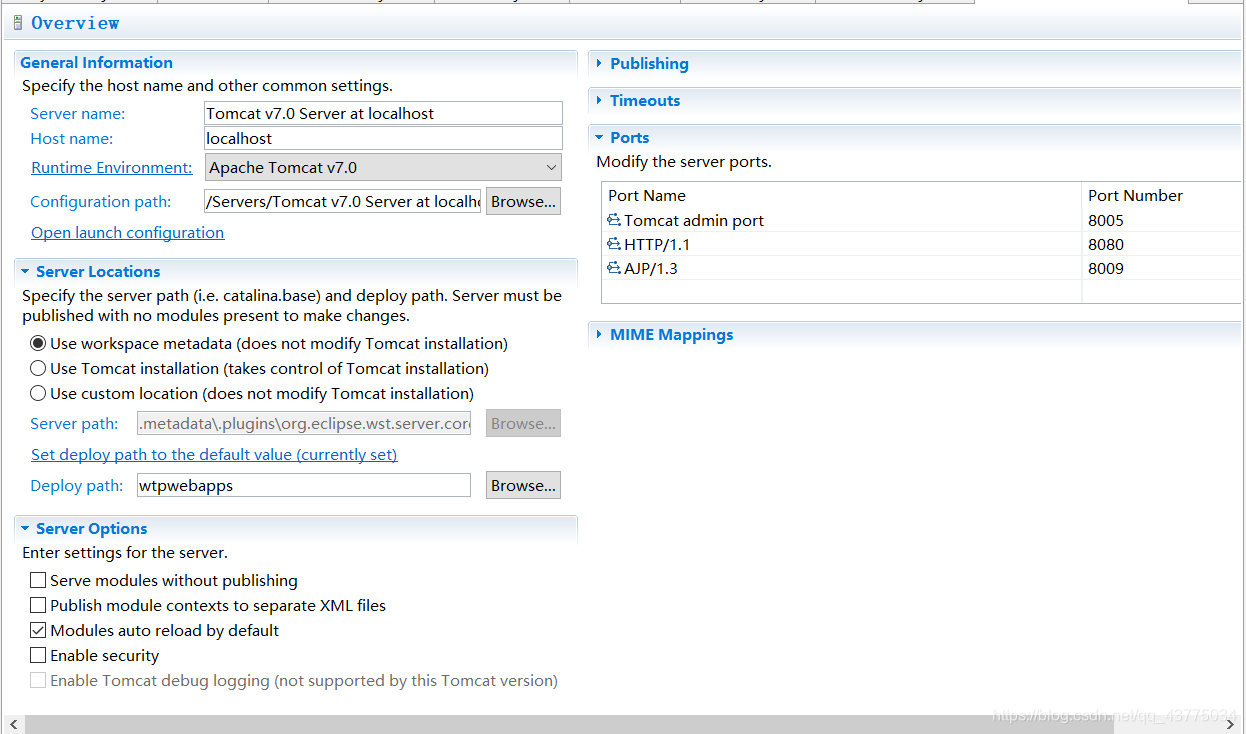Enable Publish module contexts to separate XML files

38,605
